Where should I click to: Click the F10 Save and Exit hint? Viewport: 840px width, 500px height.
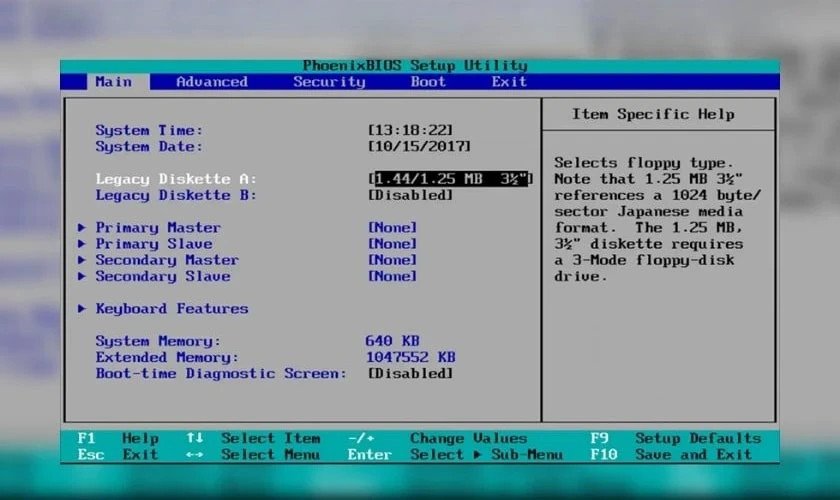[671, 455]
